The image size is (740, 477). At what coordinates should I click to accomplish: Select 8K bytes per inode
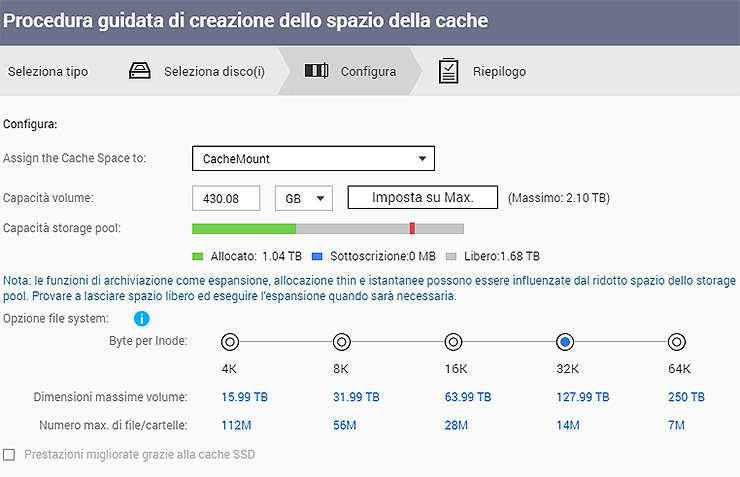click(x=342, y=342)
